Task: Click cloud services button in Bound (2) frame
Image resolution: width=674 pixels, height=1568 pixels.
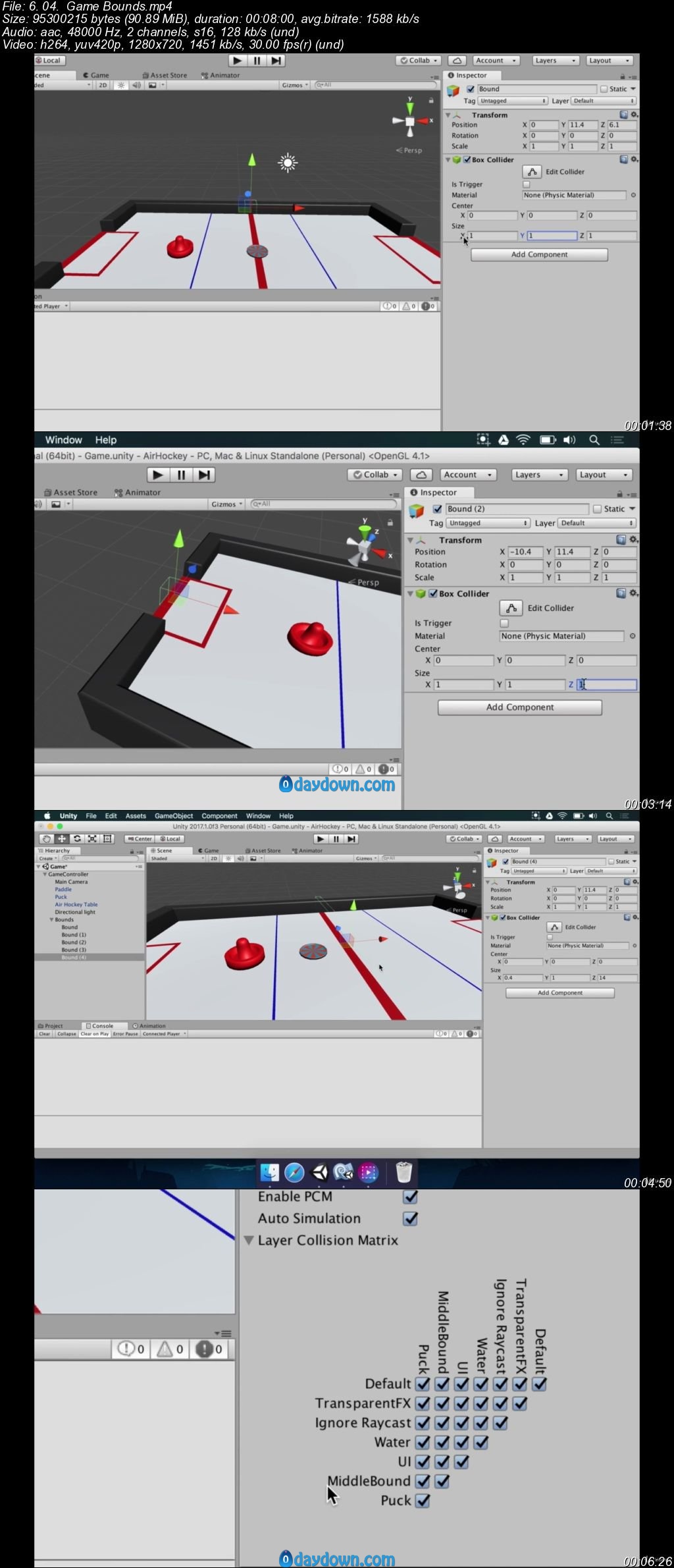Action: [x=421, y=475]
